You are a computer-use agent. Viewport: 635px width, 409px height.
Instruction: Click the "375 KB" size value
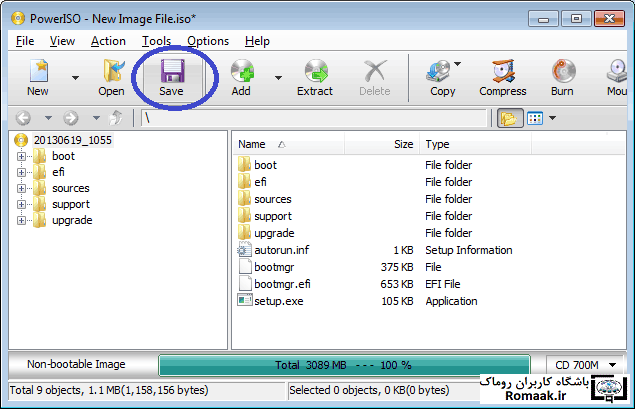[x=396, y=267]
